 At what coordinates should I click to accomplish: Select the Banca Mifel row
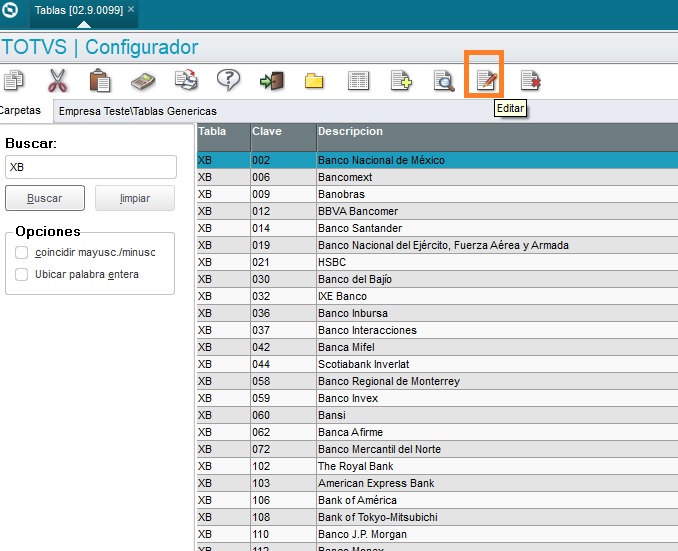point(438,347)
